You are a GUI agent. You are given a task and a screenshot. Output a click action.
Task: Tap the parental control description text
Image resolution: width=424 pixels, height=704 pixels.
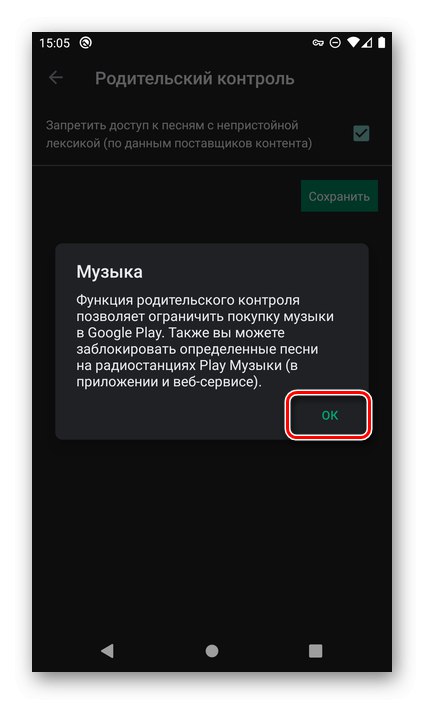click(x=205, y=341)
